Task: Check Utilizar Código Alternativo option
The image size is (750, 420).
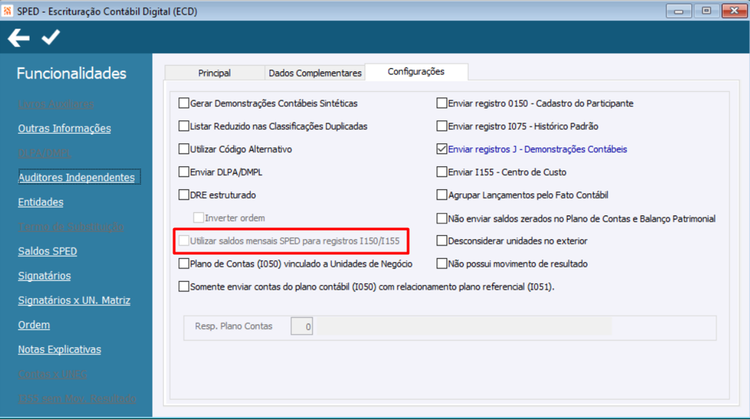Action: (184, 149)
